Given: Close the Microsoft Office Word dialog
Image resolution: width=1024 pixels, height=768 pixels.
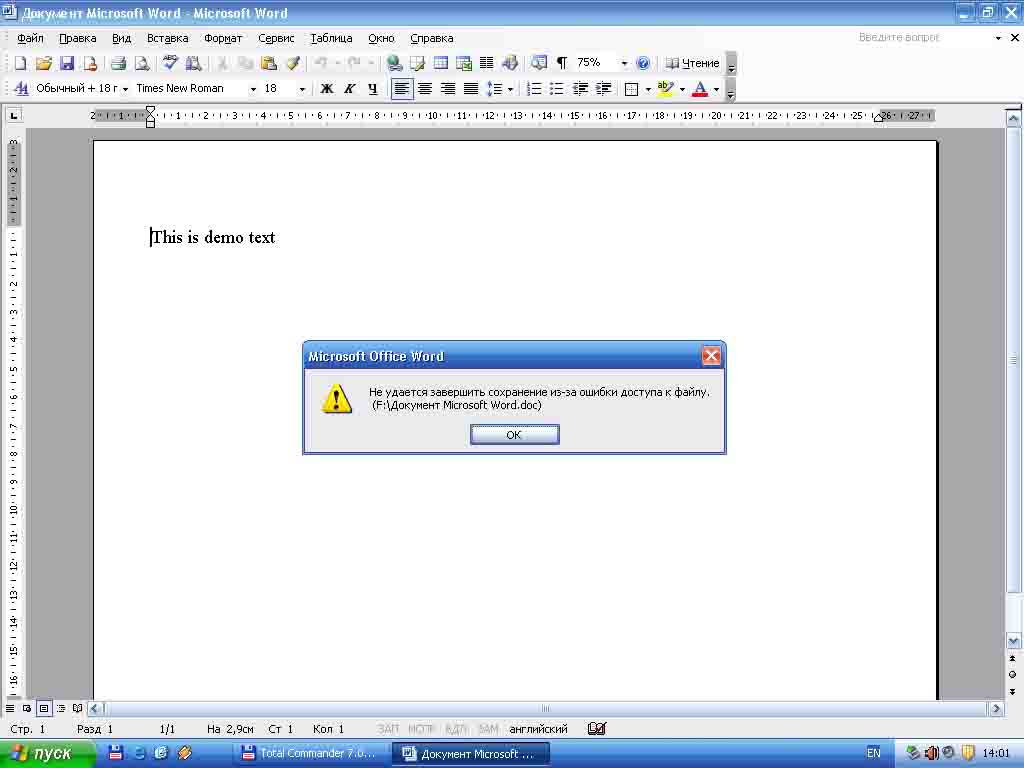Looking at the screenshot, I should tap(711, 356).
